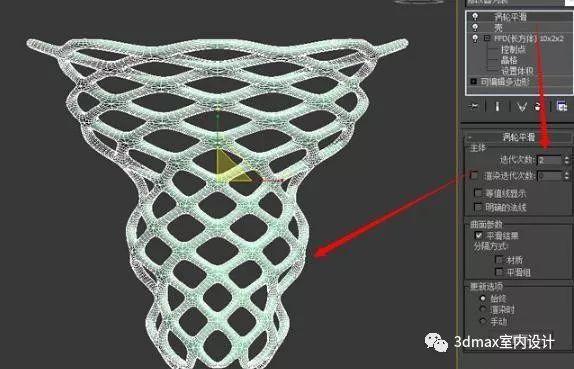Click the red X axis of gizmo

[x=269, y=180]
